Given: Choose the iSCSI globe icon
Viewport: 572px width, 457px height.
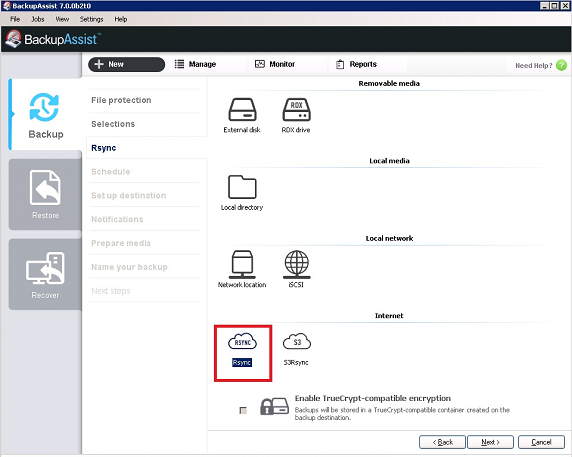Looking at the screenshot, I should pos(297,264).
